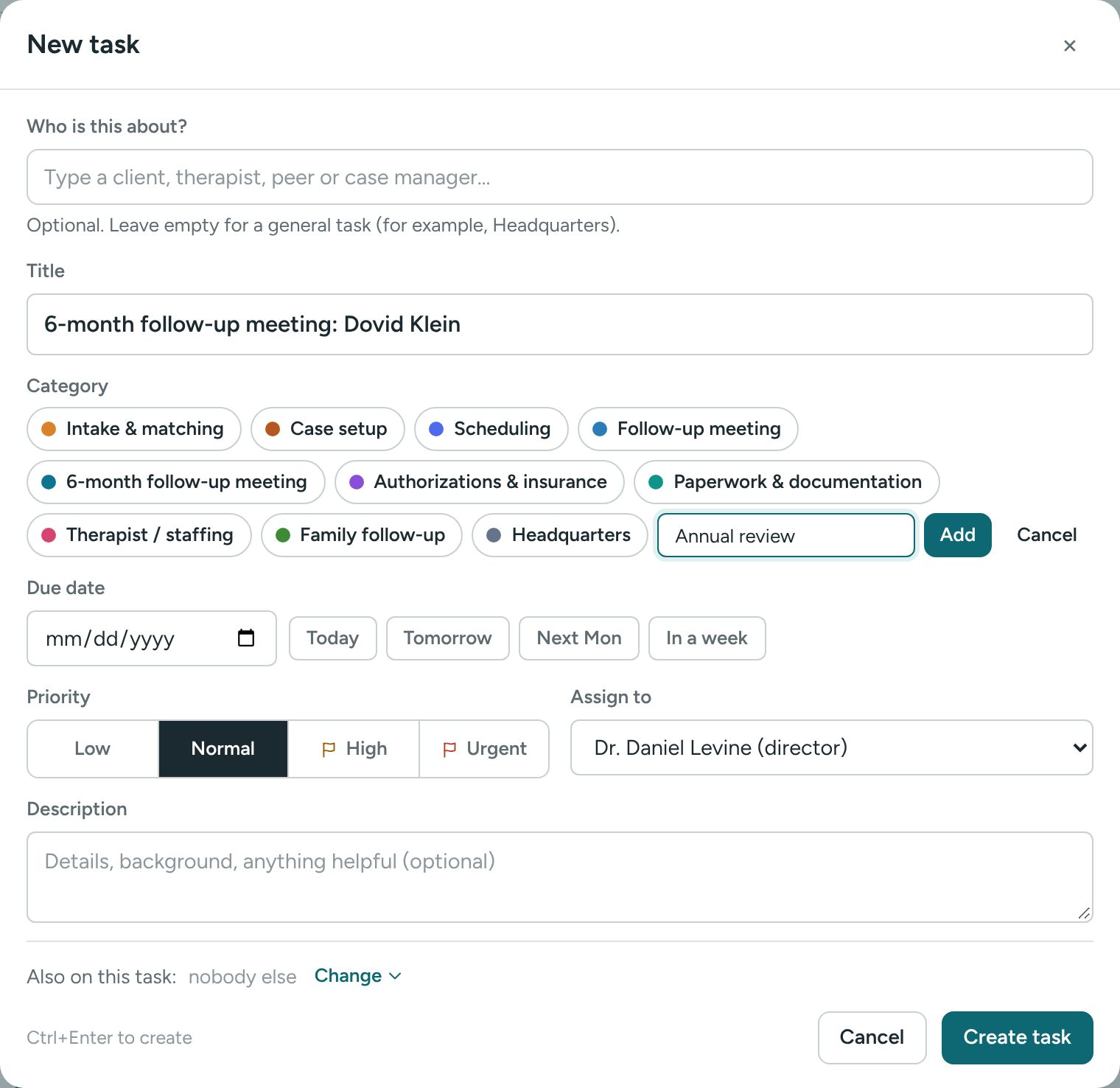Open the calendar picker icon in due date
1120x1088 pixels.
click(x=246, y=638)
